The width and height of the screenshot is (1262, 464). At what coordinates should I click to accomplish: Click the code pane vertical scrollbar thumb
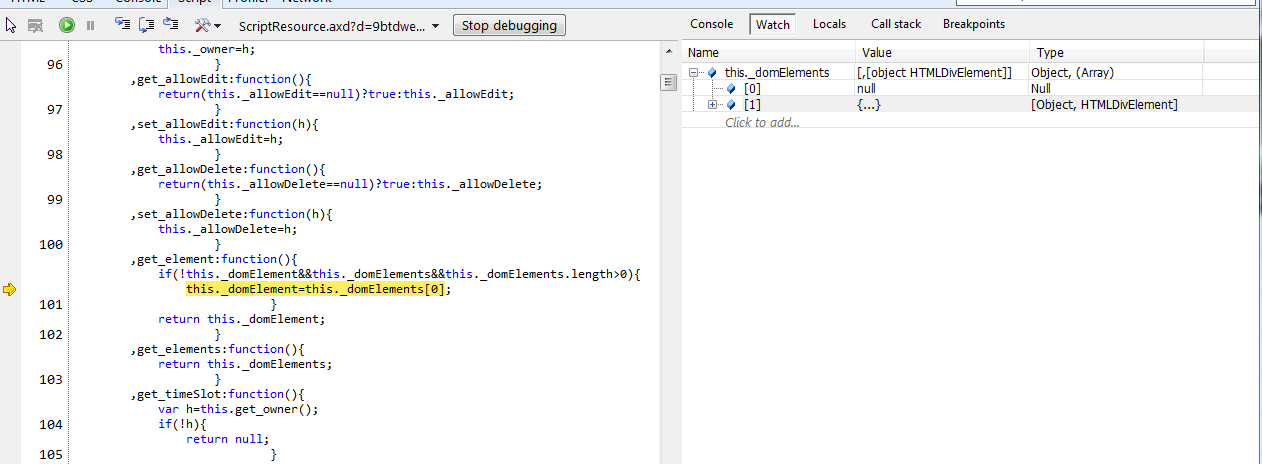[669, 83]
